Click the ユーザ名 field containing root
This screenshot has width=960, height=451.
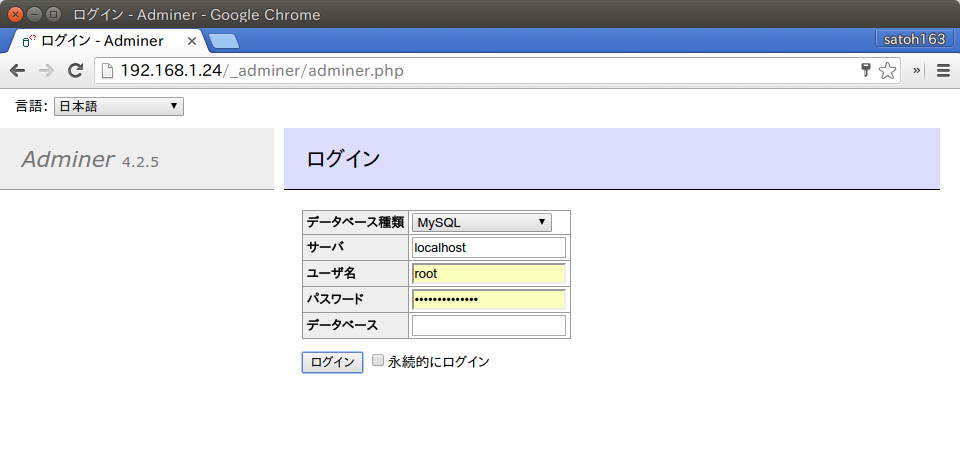tap(489, 274)
